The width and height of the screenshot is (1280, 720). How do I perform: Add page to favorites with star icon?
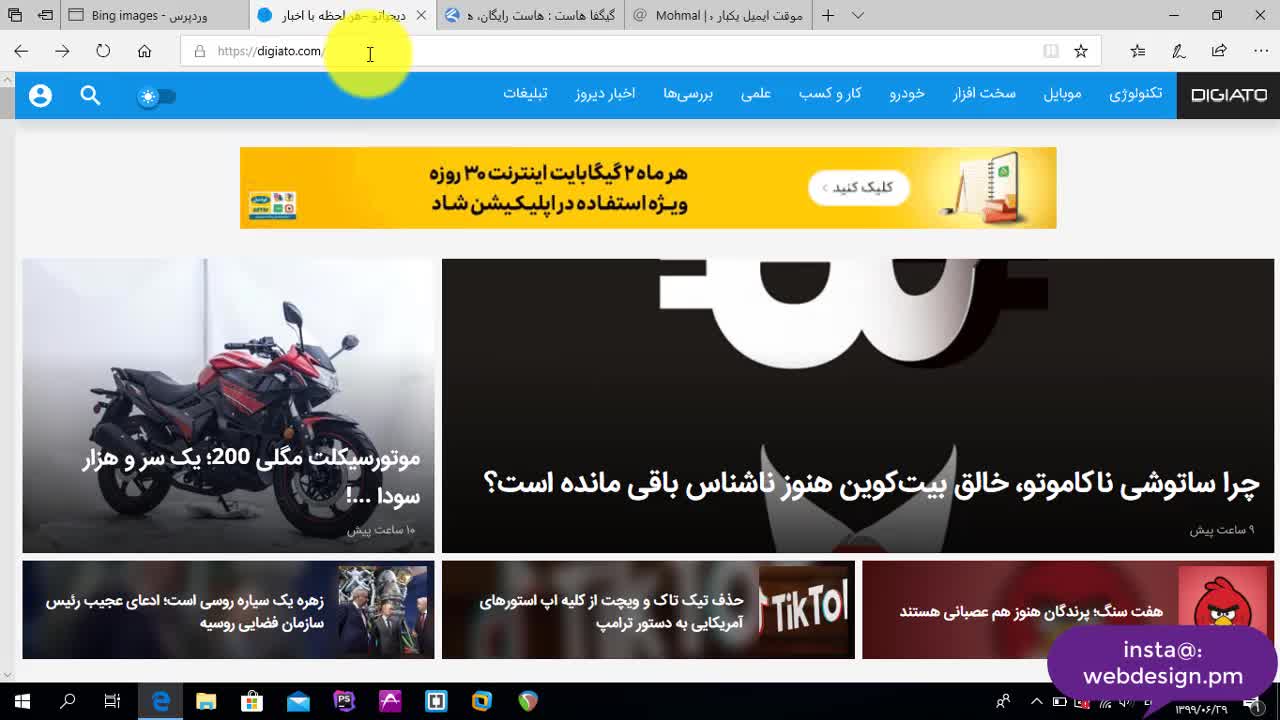click(1080, 51)
